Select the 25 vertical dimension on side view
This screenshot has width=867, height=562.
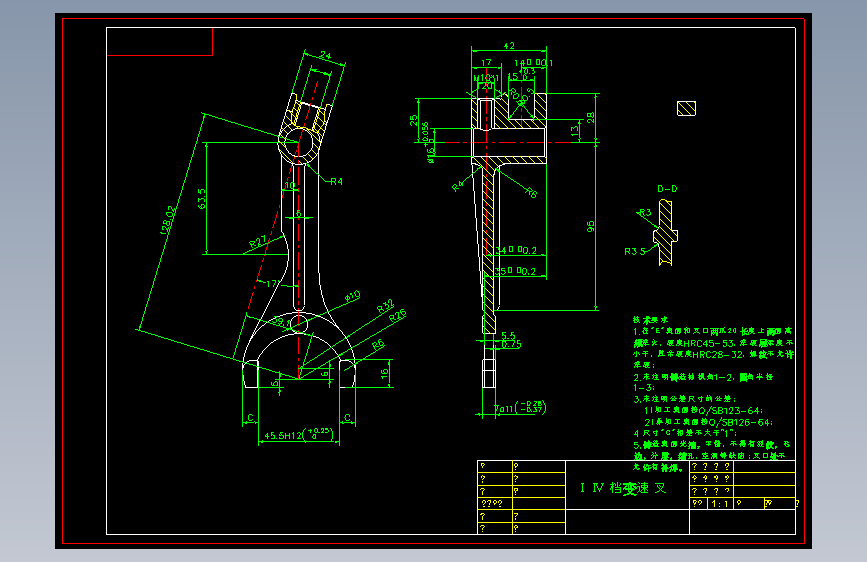click(x=414, y=120)
